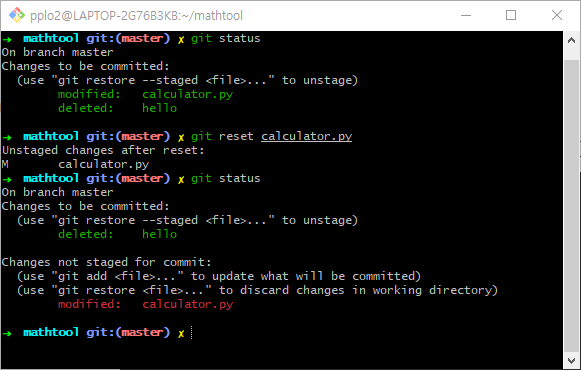Viewport: 581px width, 370px height.
Task: Click the 'git add <file>...' hint line
Action: 219,276
